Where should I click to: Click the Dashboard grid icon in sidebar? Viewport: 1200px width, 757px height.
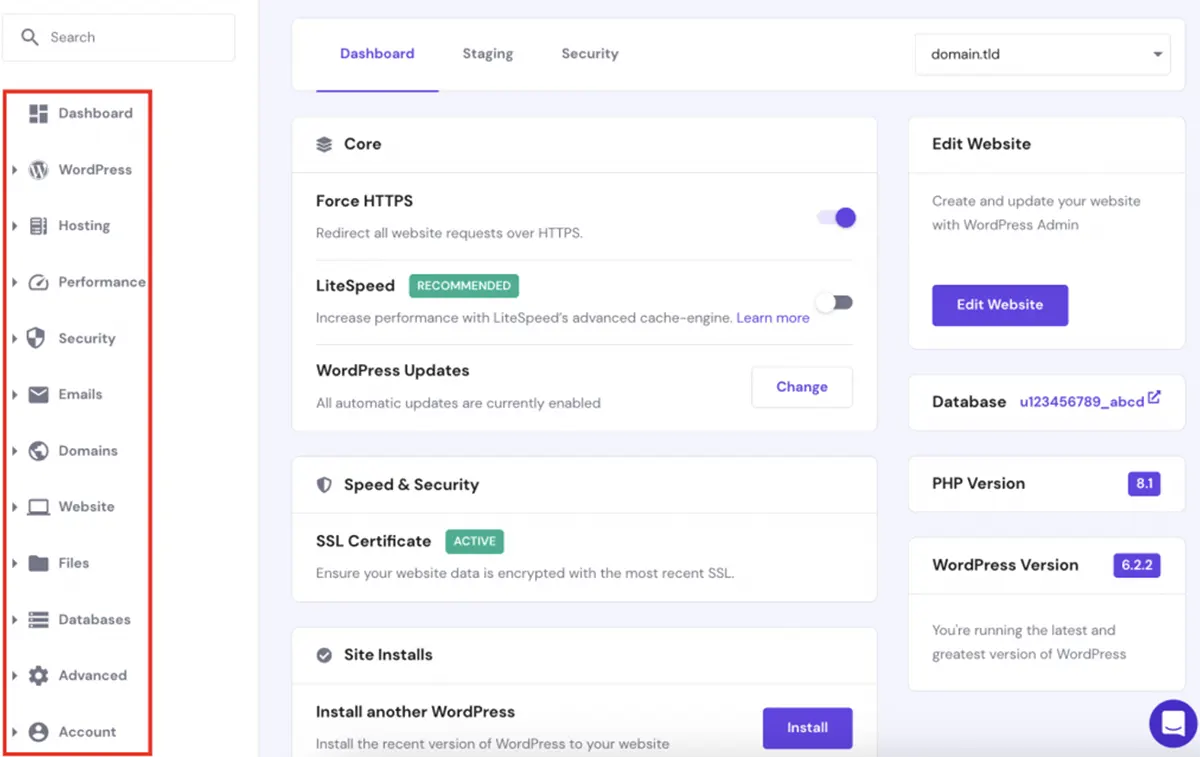point(38,113)
